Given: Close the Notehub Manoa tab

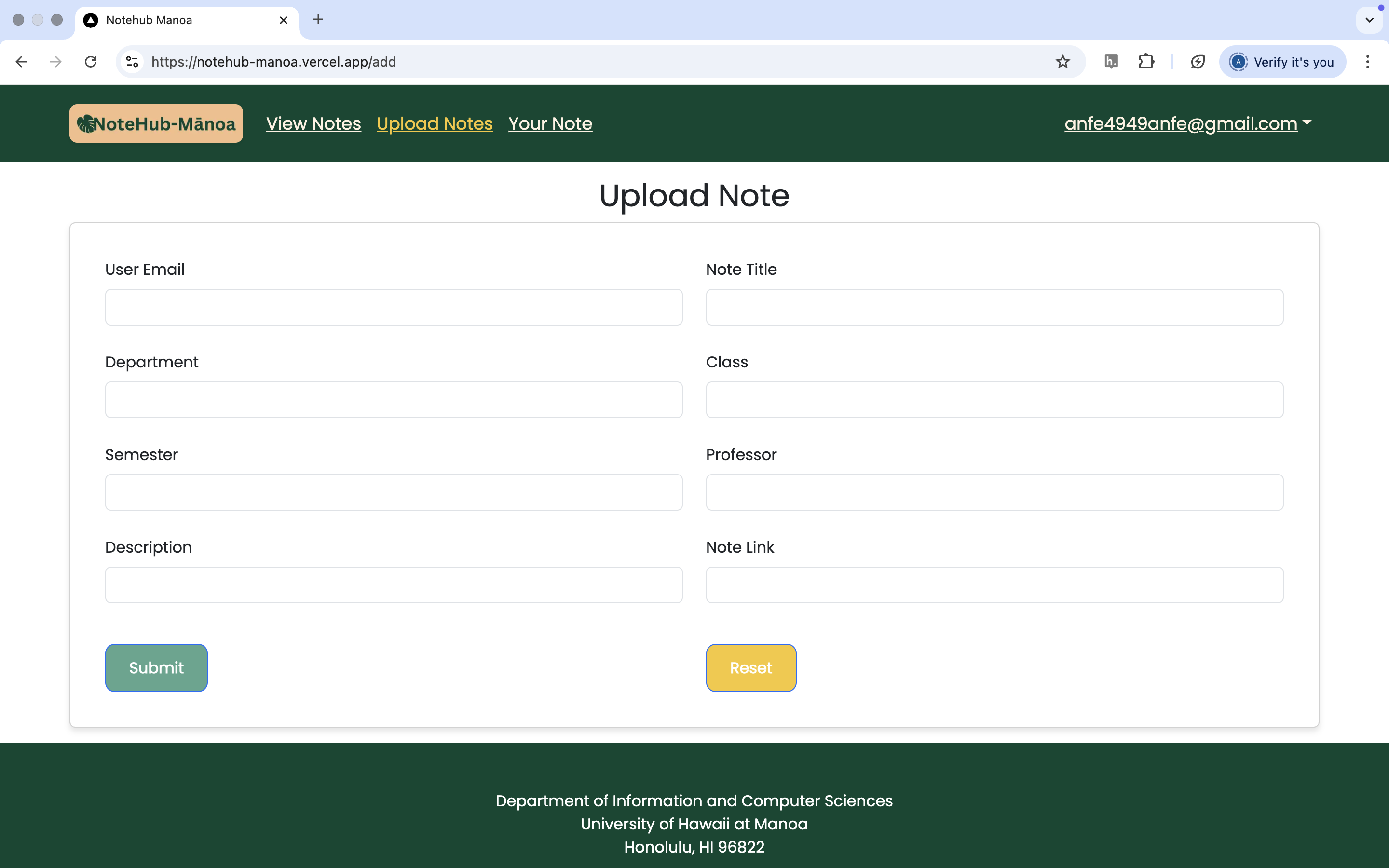Looking at the screenshot, I should pos(284,20).
